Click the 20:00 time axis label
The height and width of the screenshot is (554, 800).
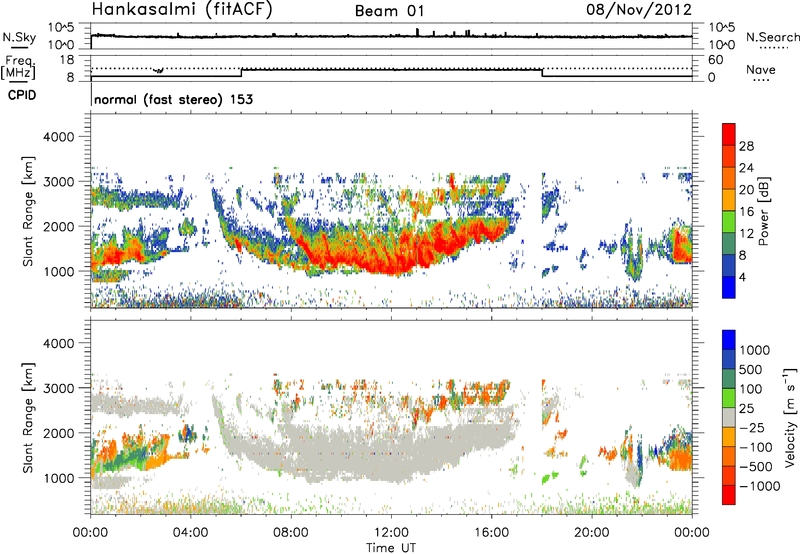tap(591, 533)
